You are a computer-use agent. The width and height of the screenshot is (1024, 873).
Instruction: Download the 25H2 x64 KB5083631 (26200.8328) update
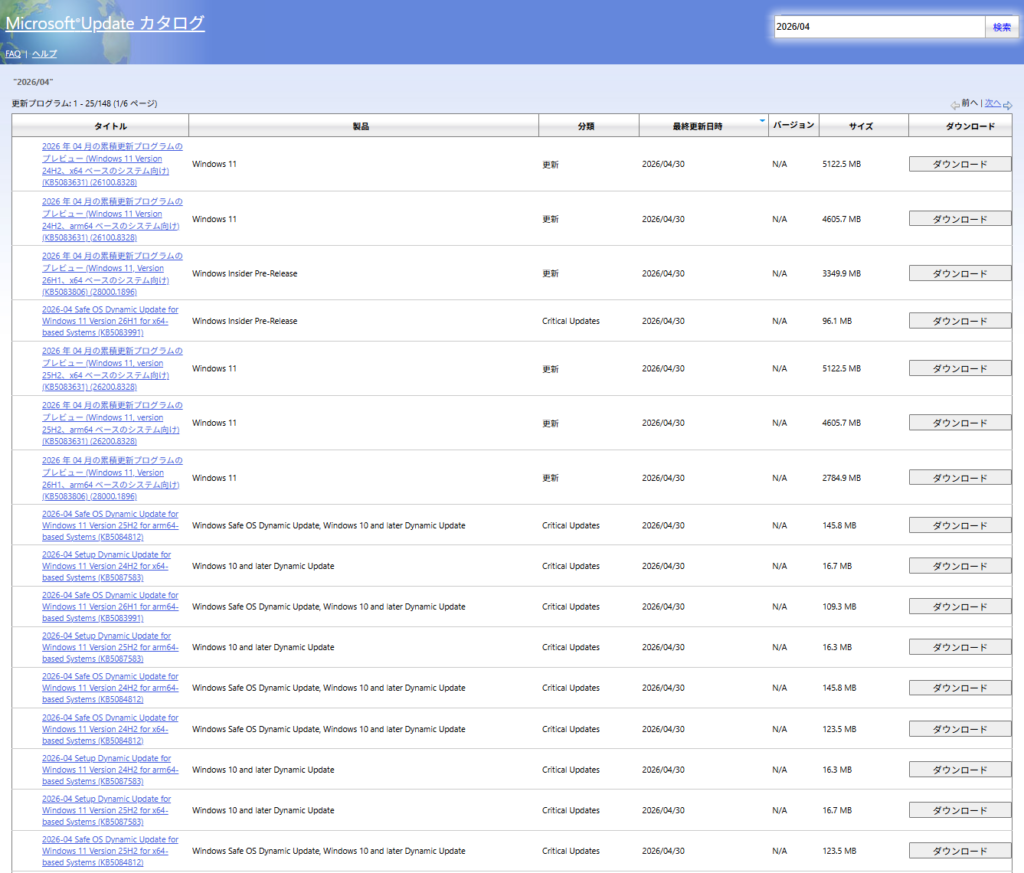pos(959,369)
